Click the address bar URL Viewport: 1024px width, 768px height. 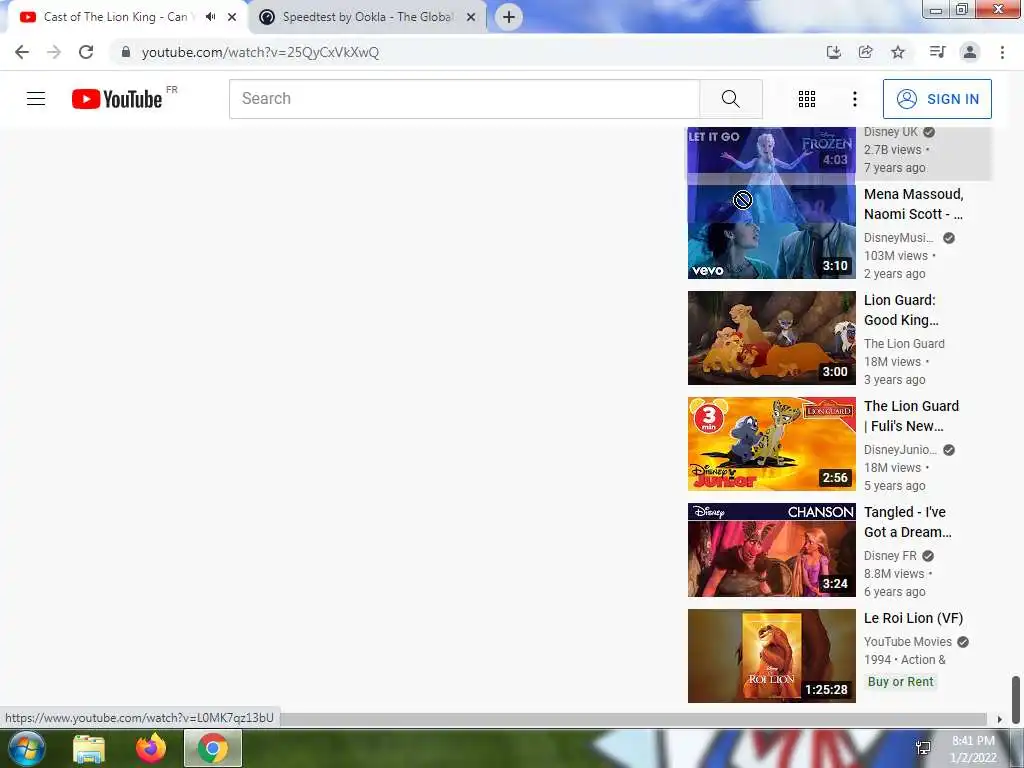[260, 52]
